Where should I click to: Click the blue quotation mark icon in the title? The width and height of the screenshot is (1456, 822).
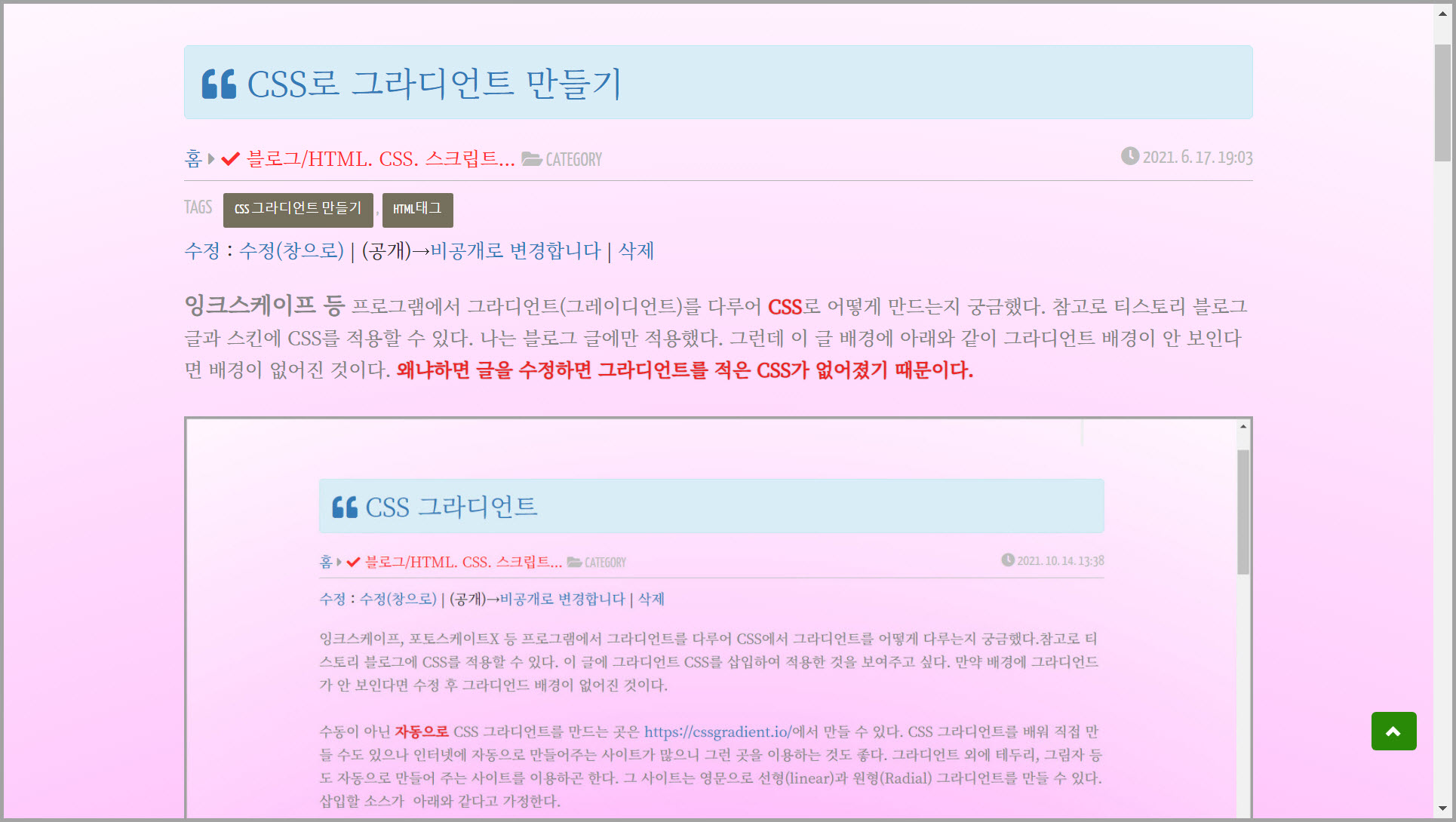219,84
